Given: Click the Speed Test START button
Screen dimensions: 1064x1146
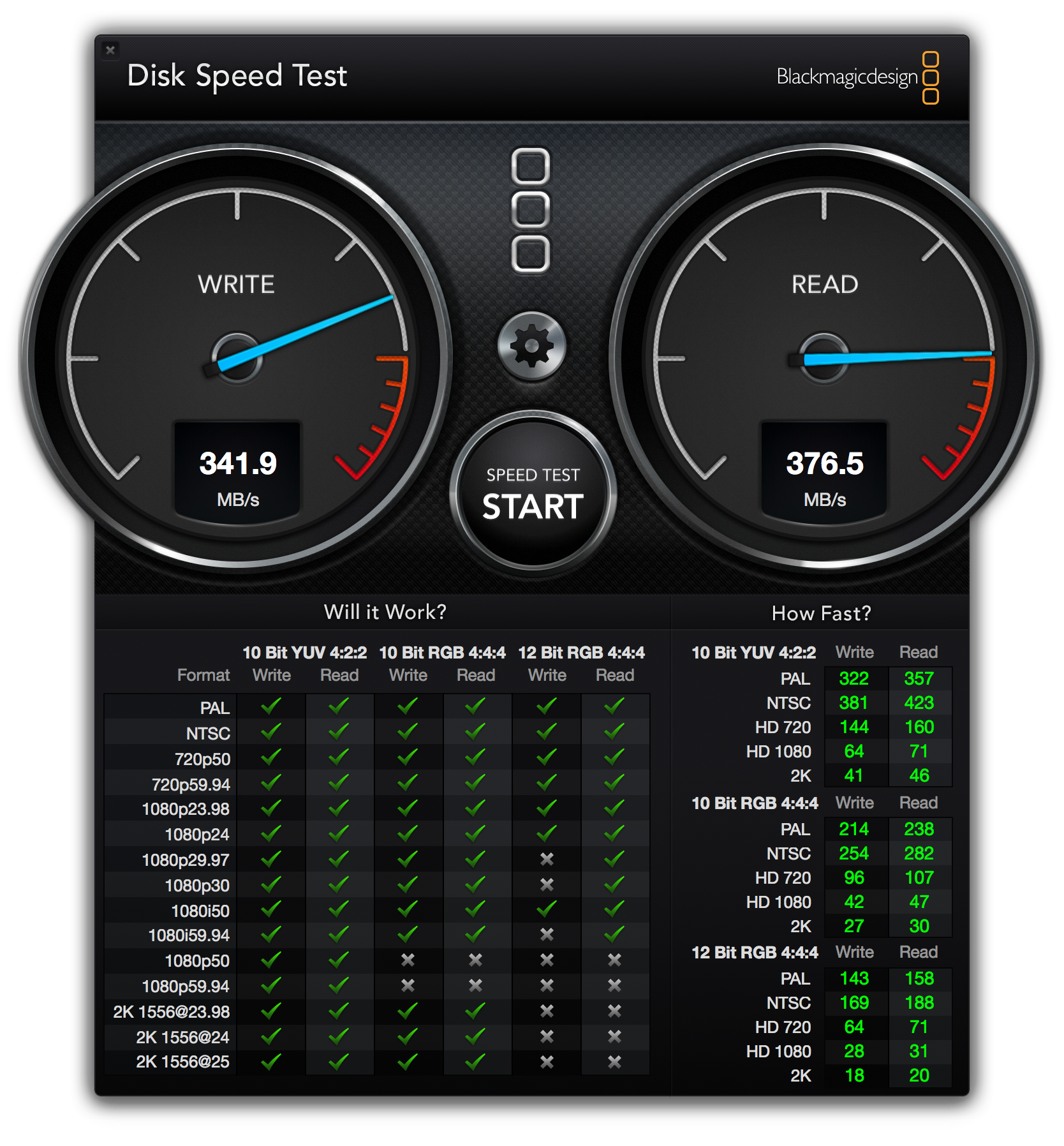Looking at the screenshot, I should pyautogui.click(x=533, y=492).
